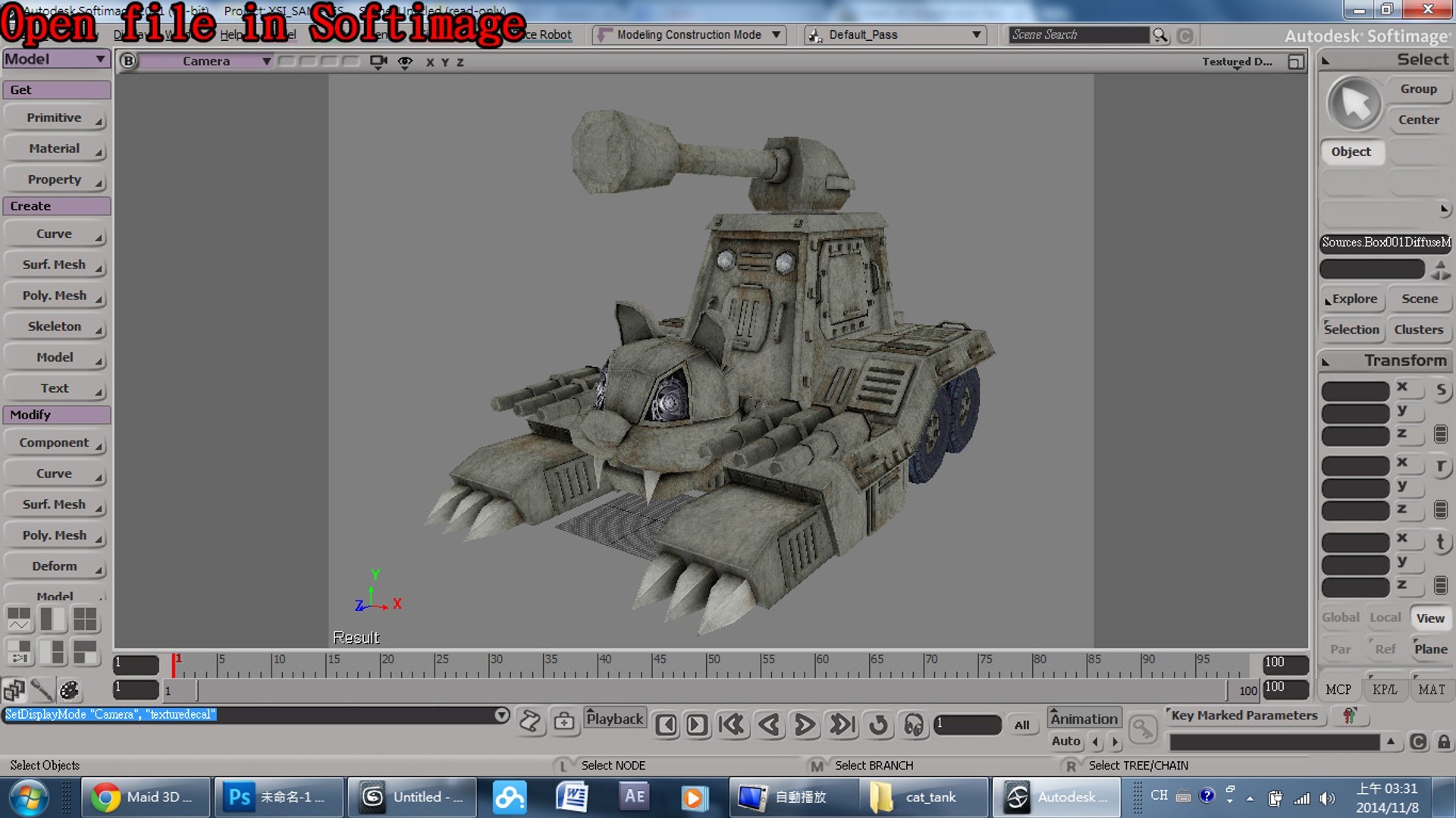Click the scene search magnifier icon
The image size is (1456, 818).
1160,35
